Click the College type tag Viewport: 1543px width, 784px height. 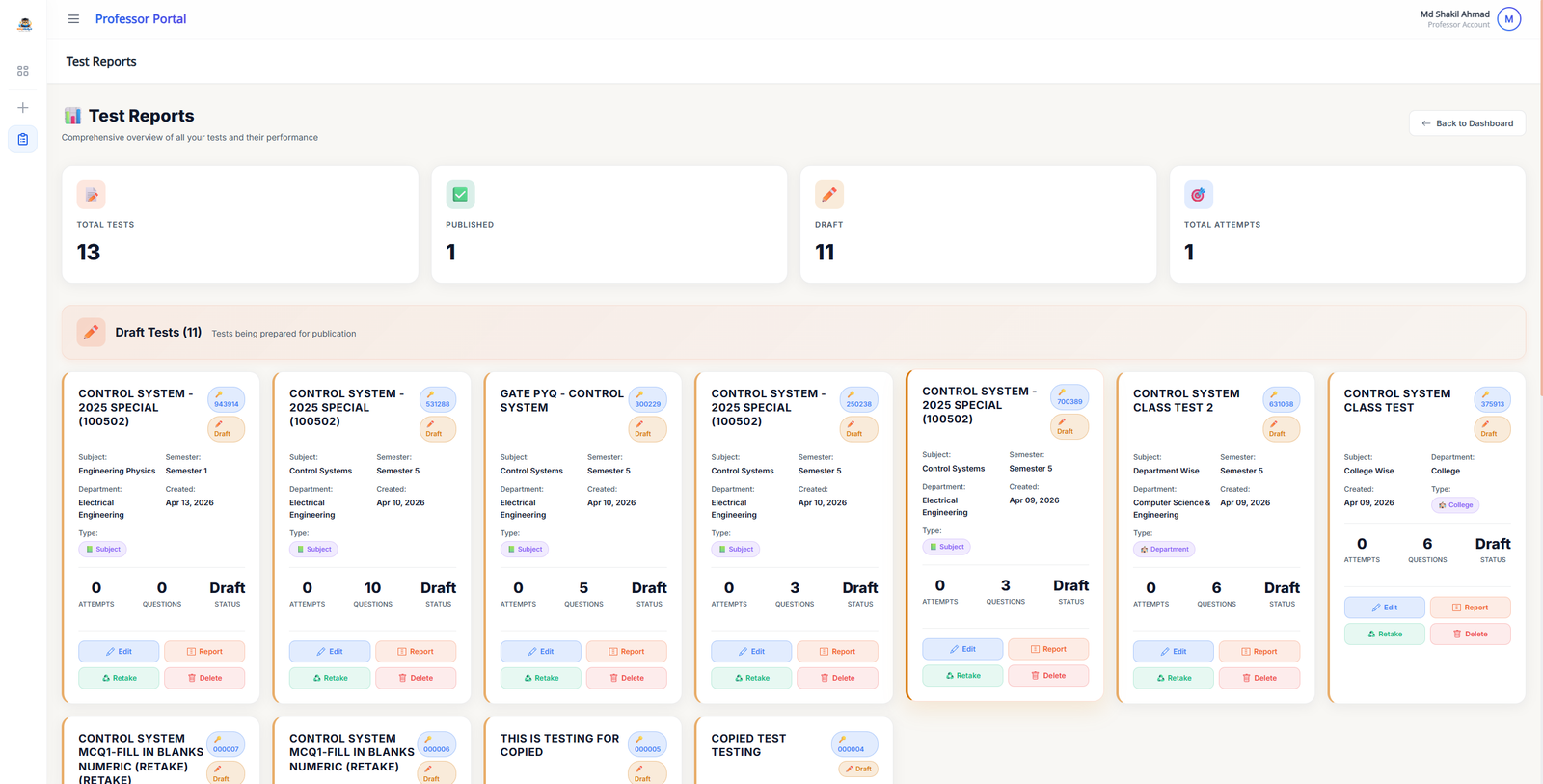pos(1455,505)
